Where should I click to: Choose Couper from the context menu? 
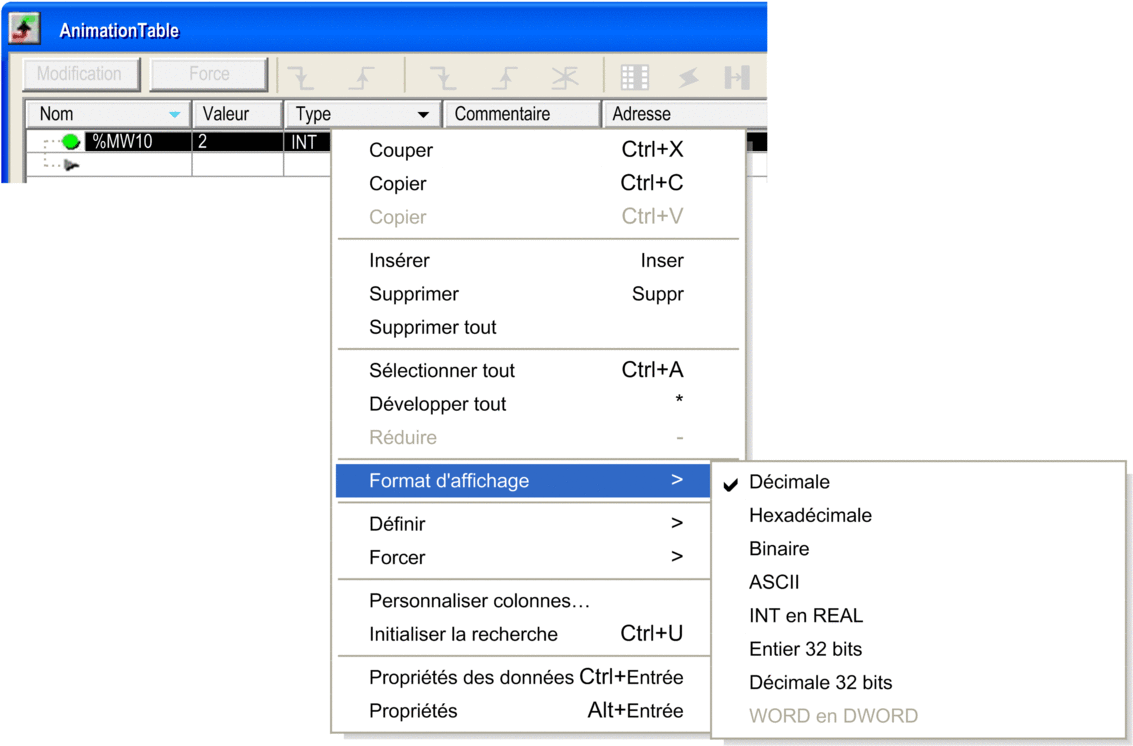[401, 151]
